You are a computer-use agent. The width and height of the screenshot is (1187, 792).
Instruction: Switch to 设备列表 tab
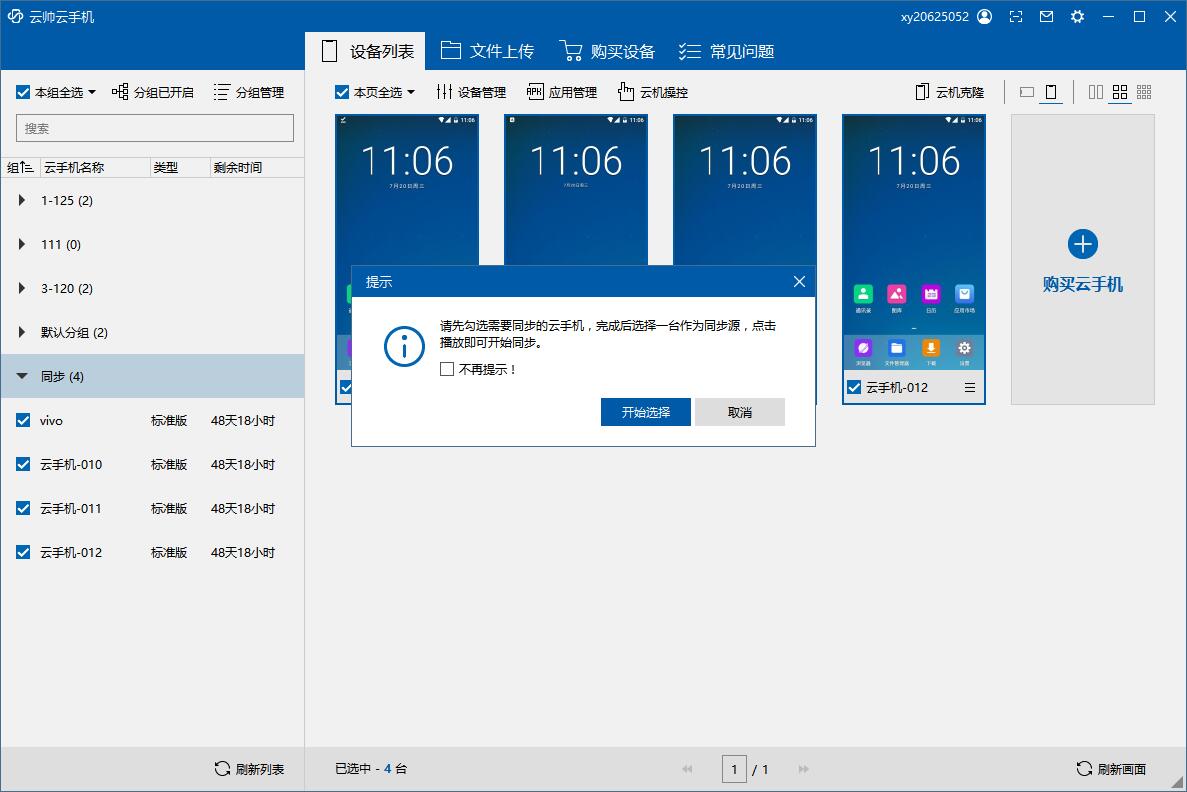click(x=365, y=51)
